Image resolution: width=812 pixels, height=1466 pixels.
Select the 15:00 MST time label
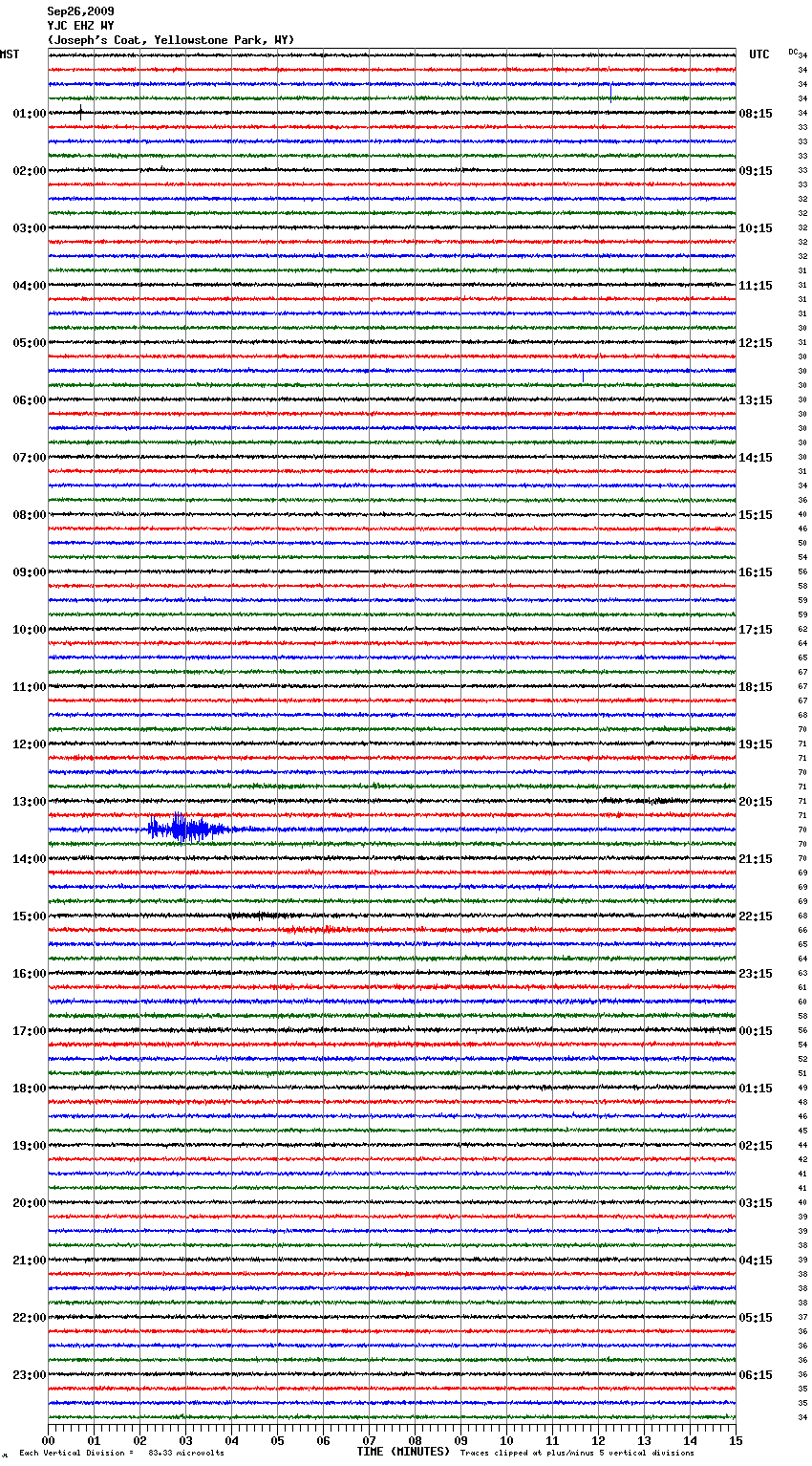click(x=30, y=916)
